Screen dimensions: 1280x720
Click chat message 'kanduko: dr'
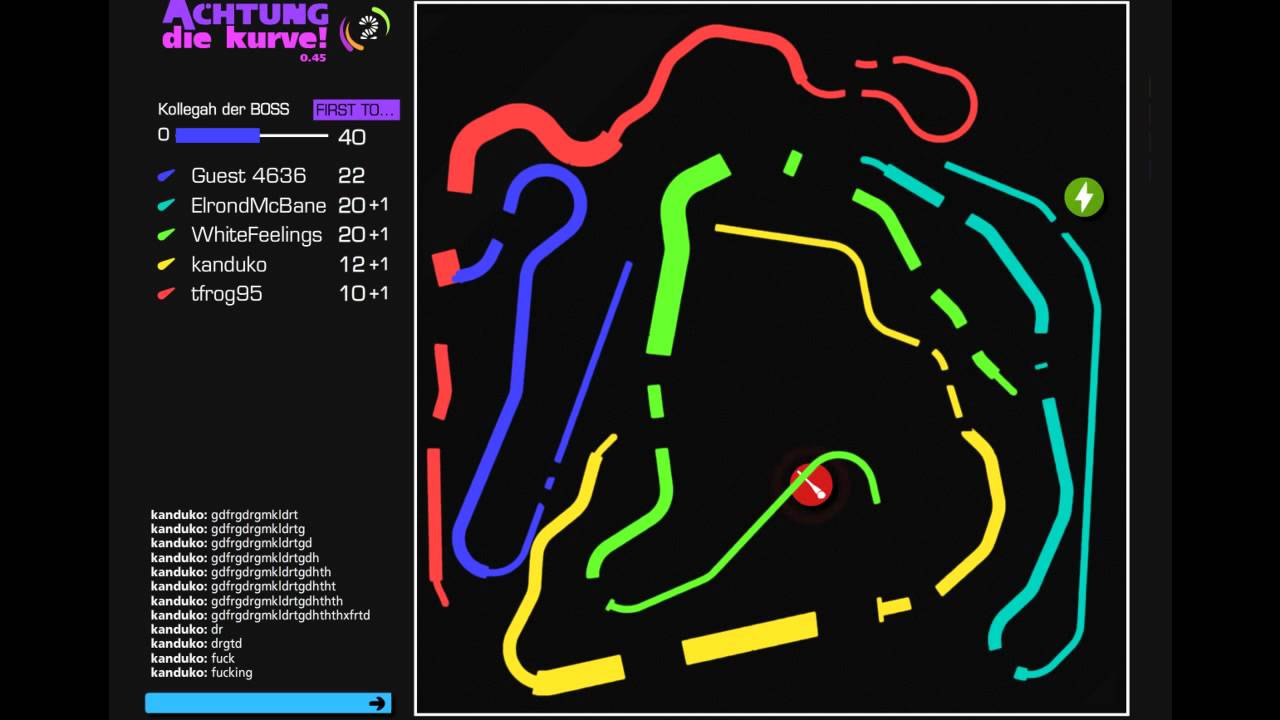[186, 630]
